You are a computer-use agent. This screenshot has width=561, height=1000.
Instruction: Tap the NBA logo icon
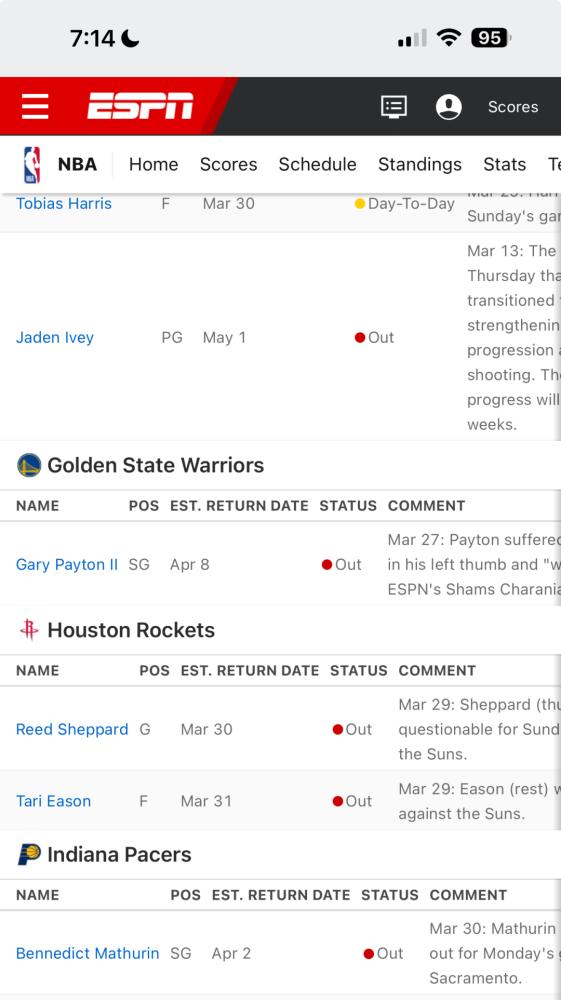[x=32, y=165]
